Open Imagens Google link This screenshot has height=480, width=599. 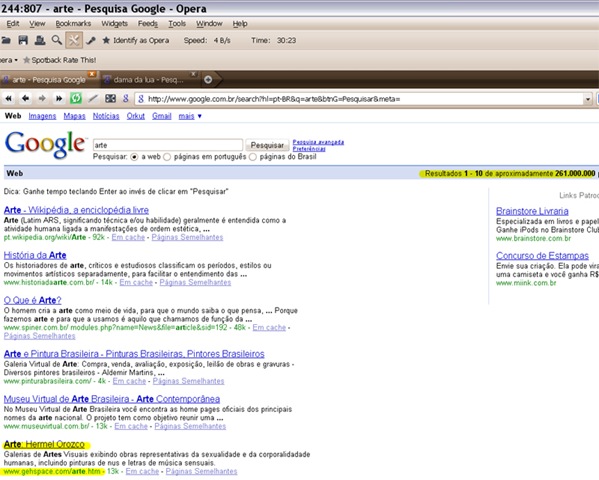42,116
